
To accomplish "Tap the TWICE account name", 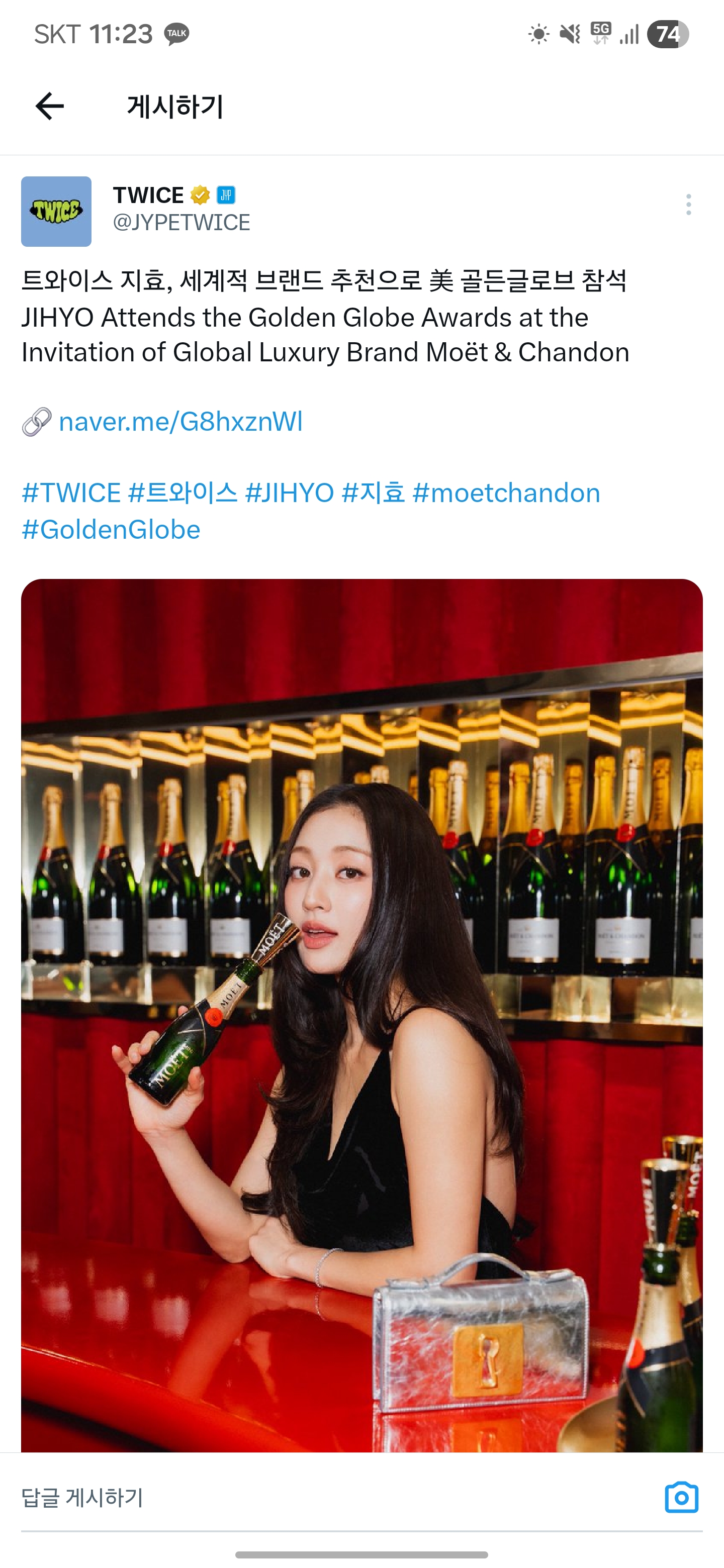I will click(148, 195).
